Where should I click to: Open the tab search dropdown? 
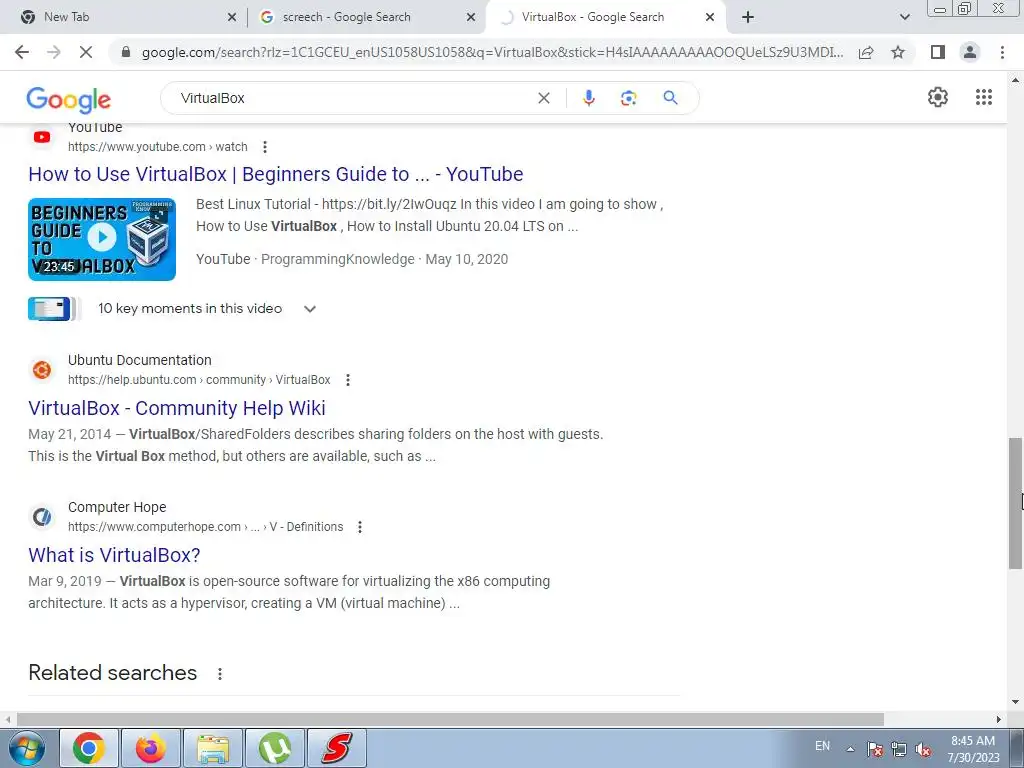click(904, 17)
